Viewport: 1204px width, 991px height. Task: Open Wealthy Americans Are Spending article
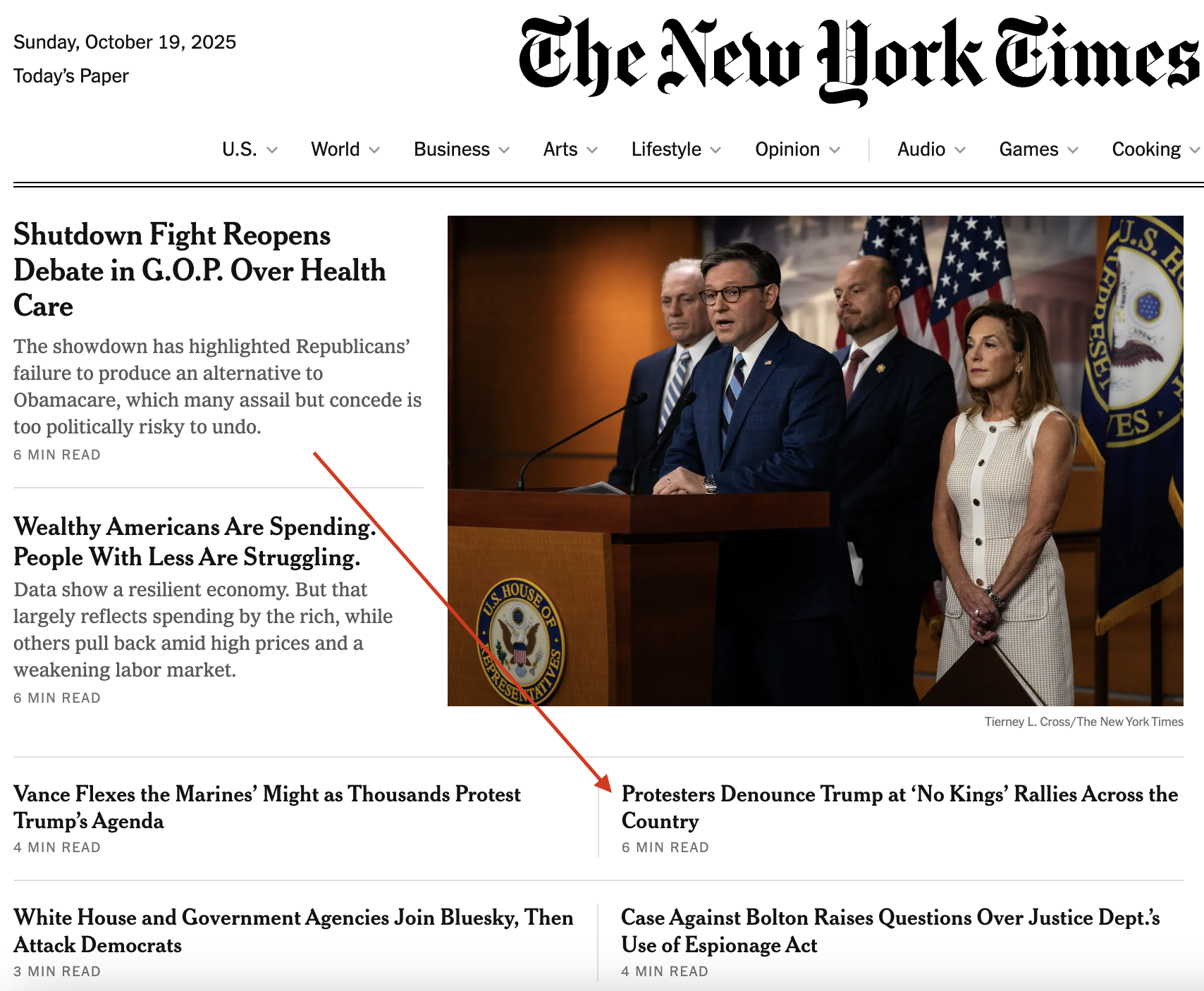click(x=194, y=541)
